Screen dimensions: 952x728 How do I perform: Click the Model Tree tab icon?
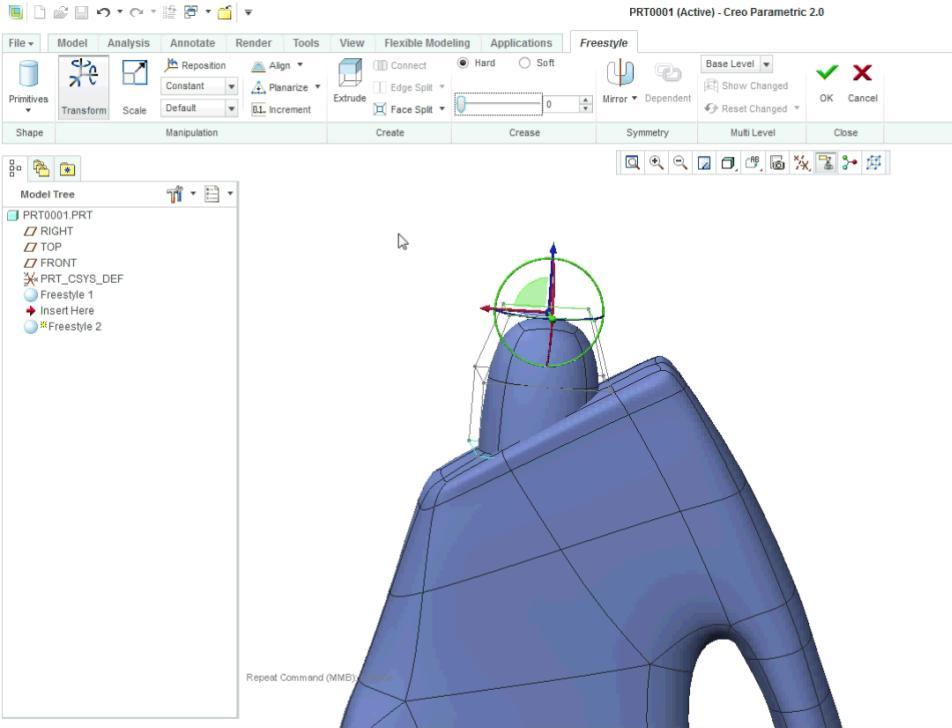click(15, 169)
